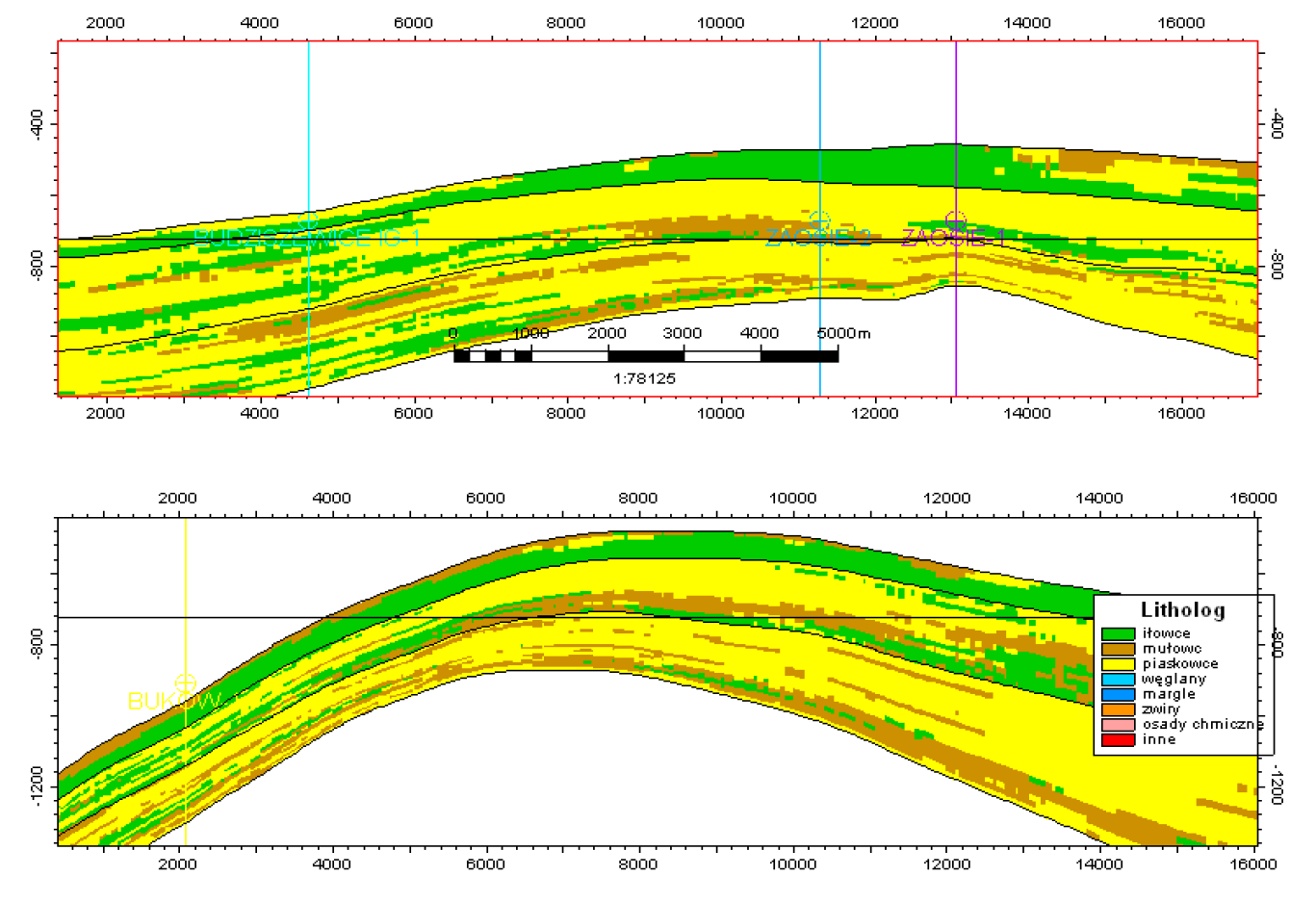This screenshot has width=1316, height=902.
Task: Click the brown mułowce legend swatch
Action: click(1118, 649)
